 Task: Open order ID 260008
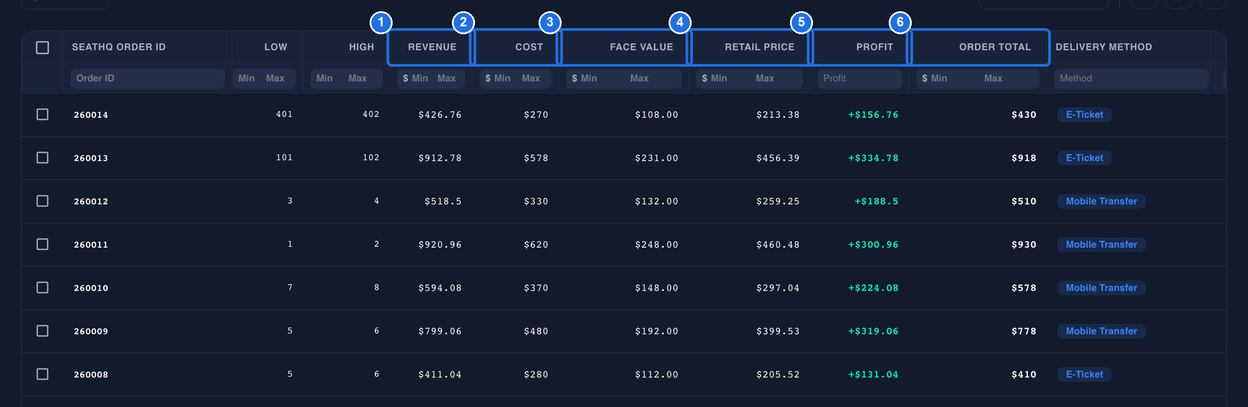(x=91, y=375)
